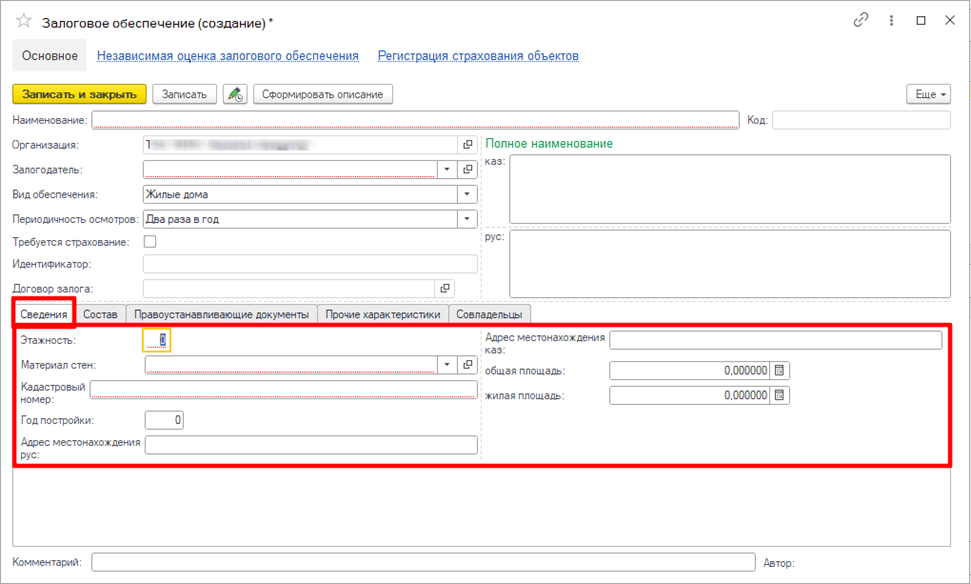
Task: Open Организация field's open-record icon
Action: [x=468, y=145]
